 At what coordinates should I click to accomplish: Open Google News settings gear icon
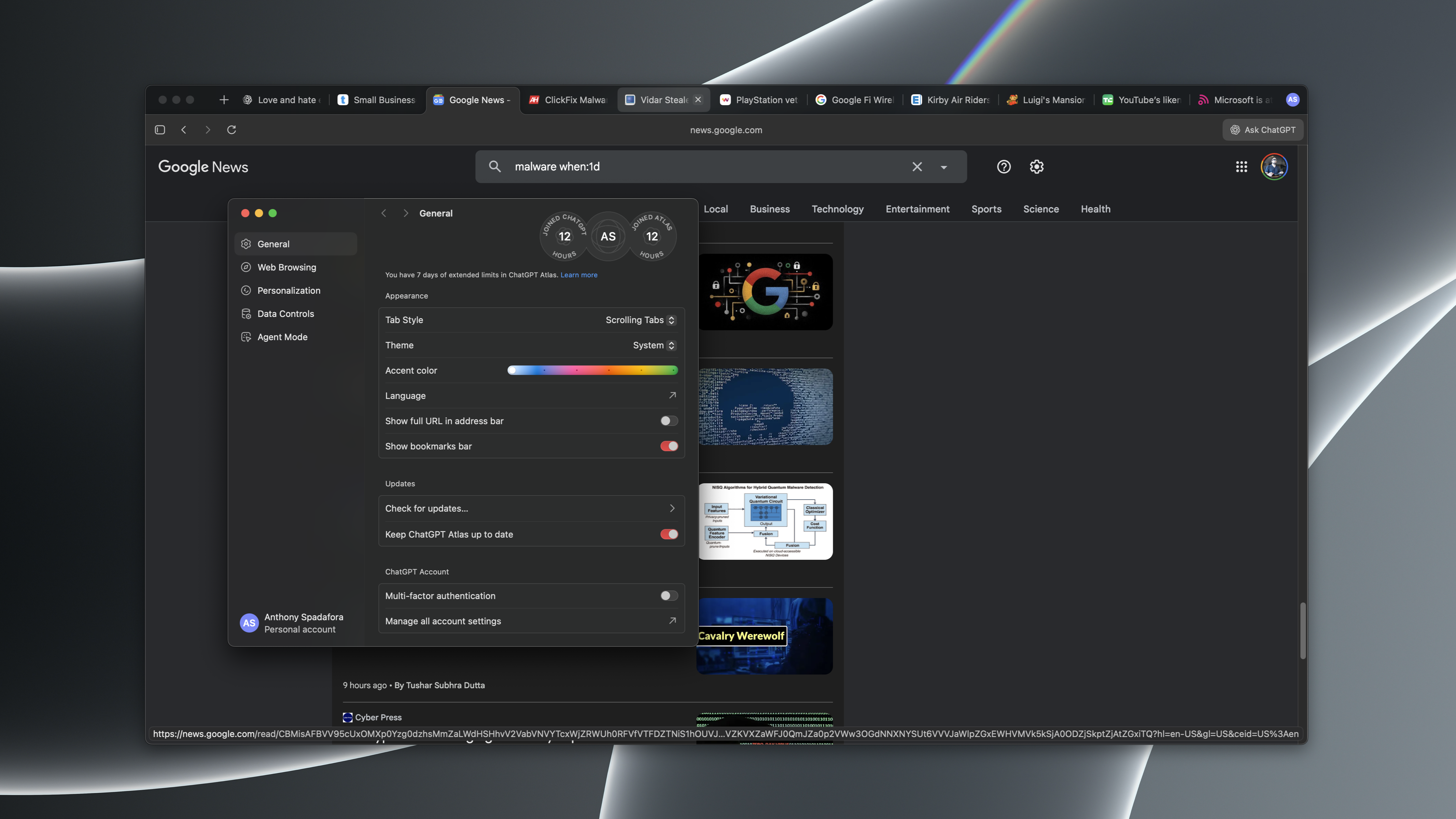[1036, 167]
